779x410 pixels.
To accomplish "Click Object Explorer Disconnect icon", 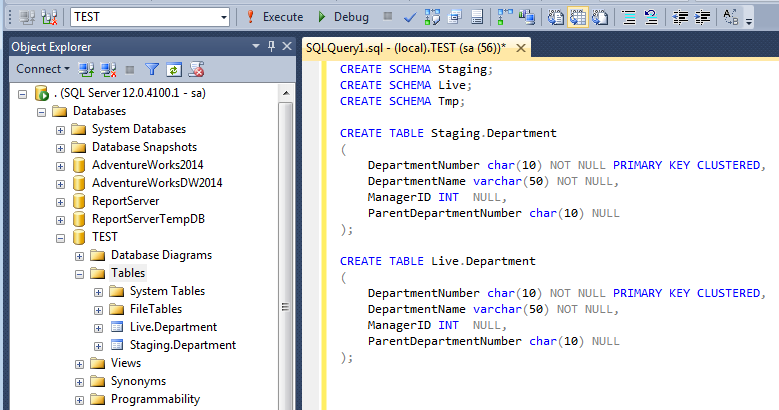I will pos(108,70).
